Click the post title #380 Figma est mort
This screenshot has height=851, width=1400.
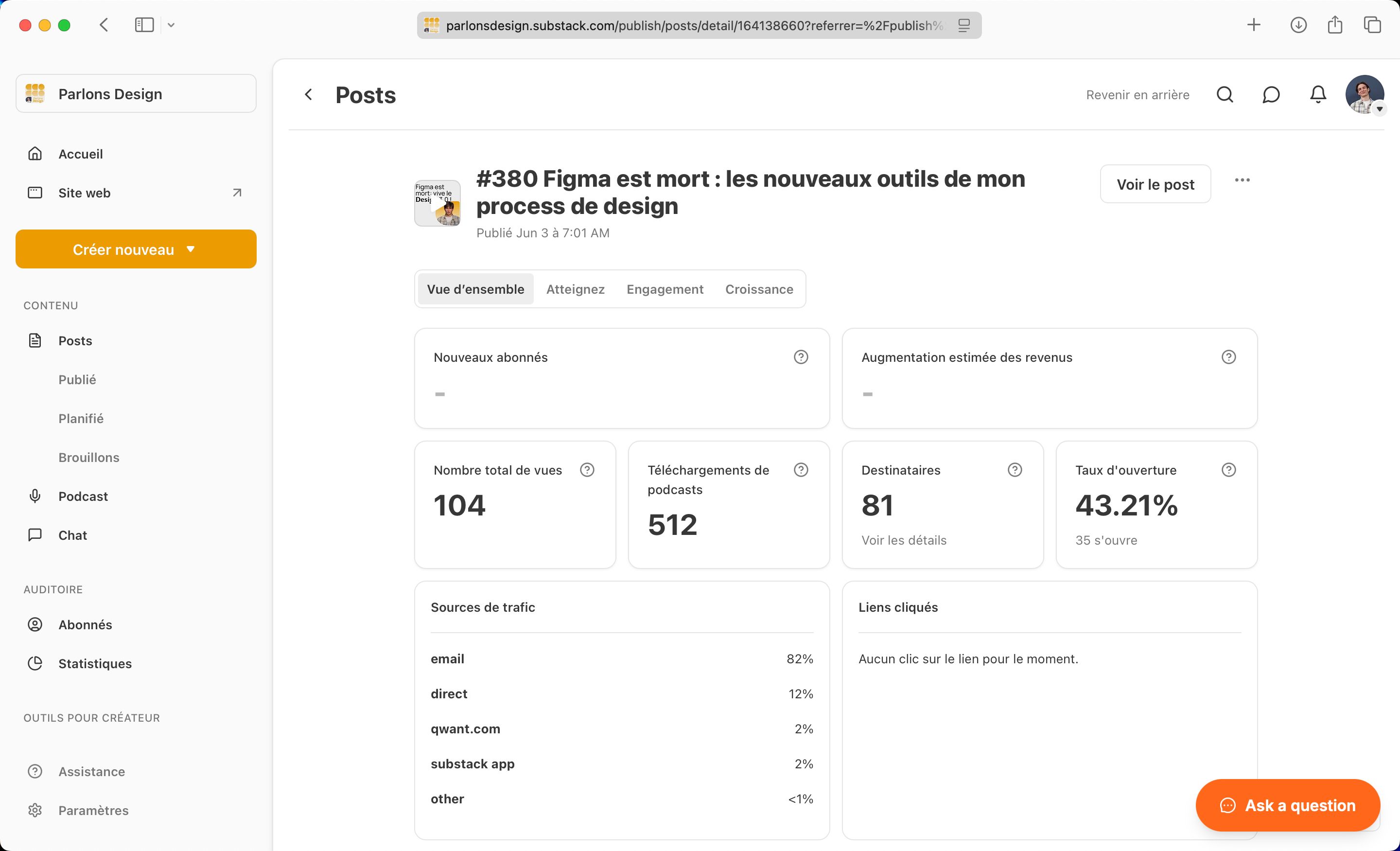coord(751,192)
